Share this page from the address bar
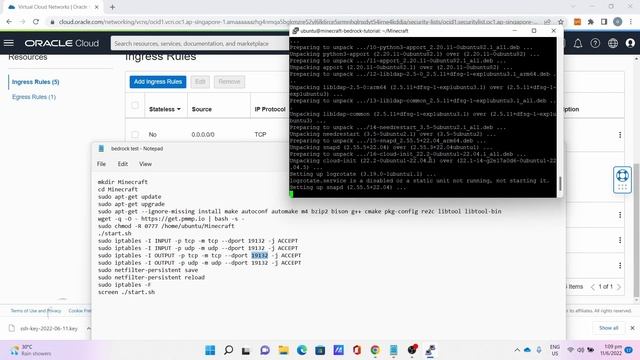Screen dimensions: 640x360 pyautogui.click(x=547, y=22)
